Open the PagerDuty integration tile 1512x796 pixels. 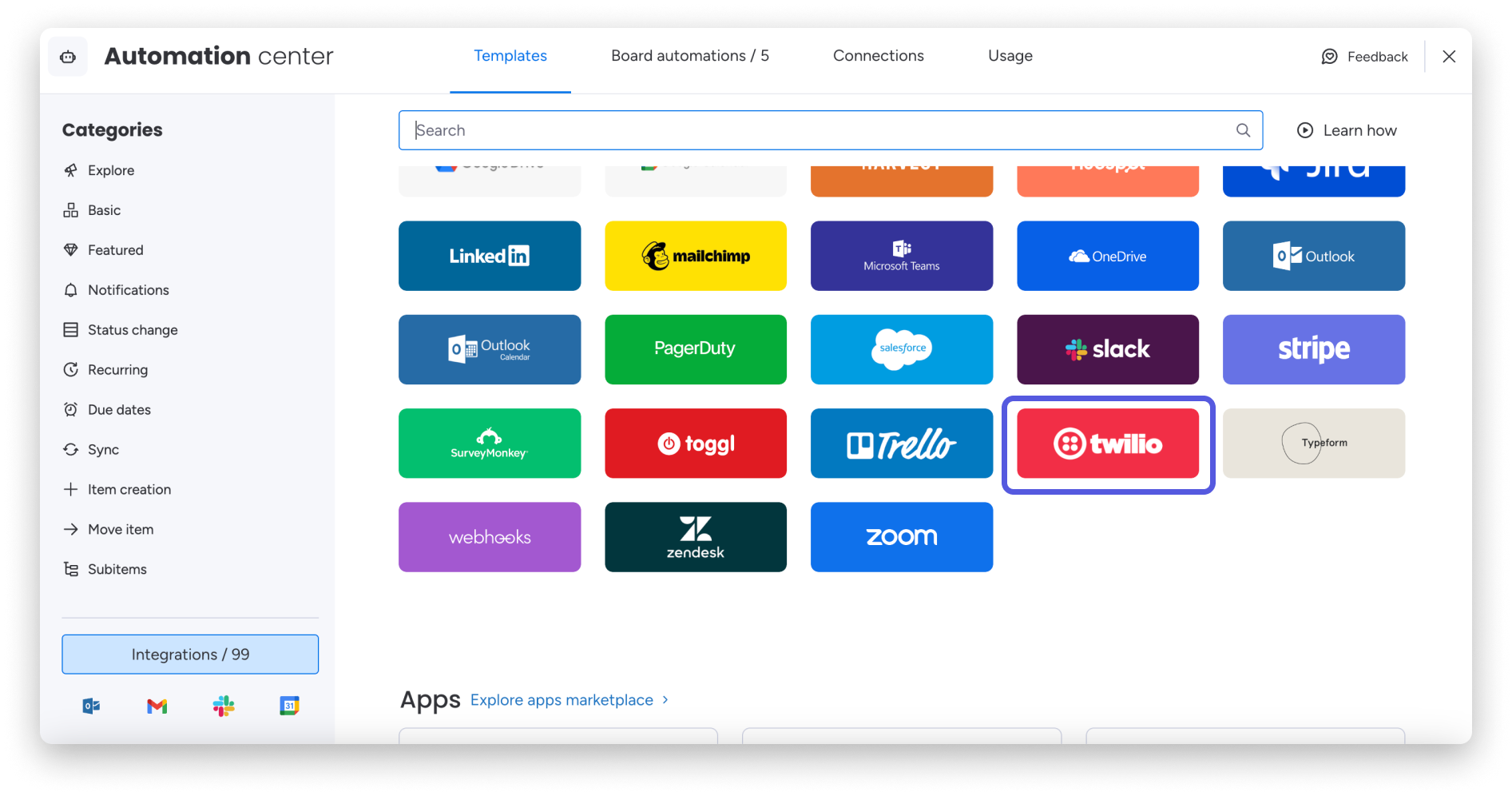696,349
